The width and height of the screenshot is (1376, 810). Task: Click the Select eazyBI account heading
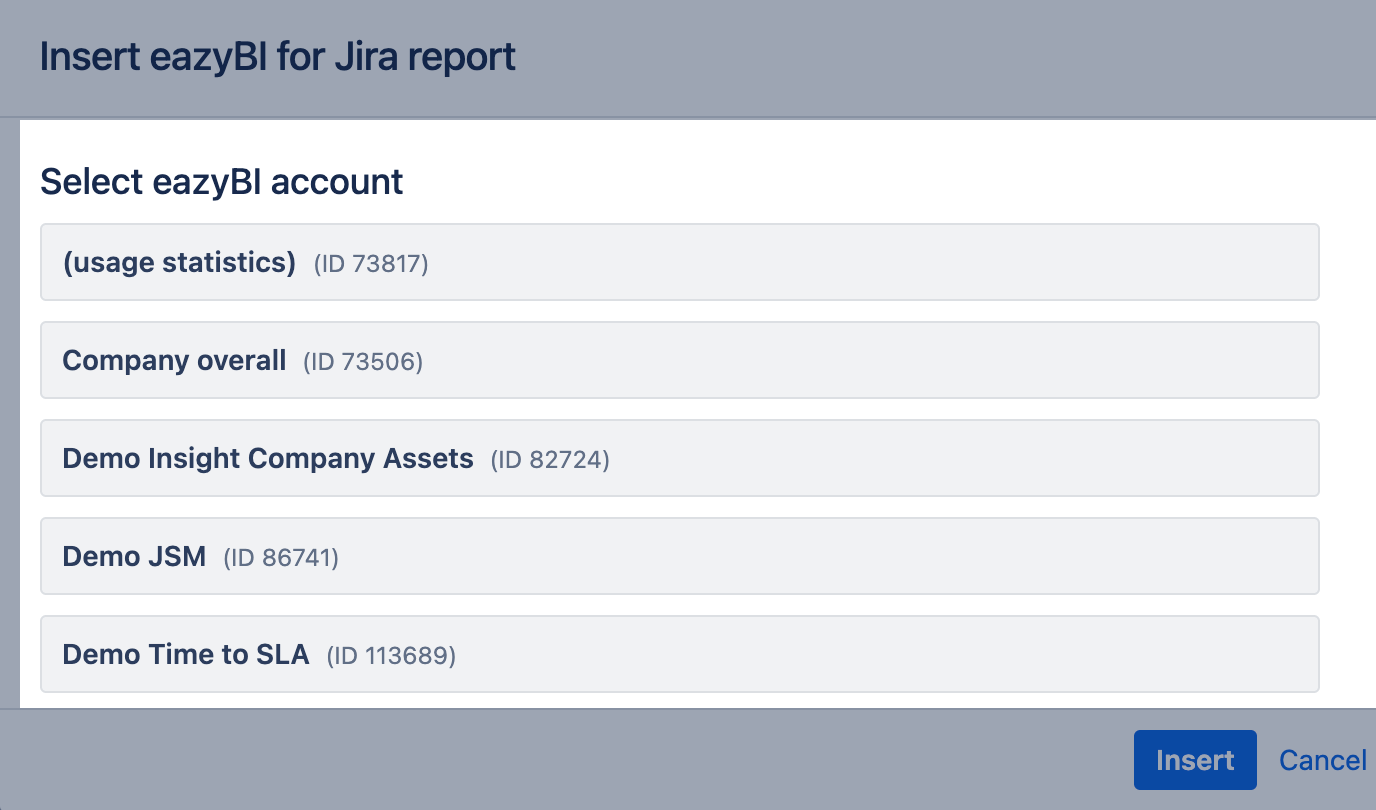pyautogui.click(x=222, y=182)
